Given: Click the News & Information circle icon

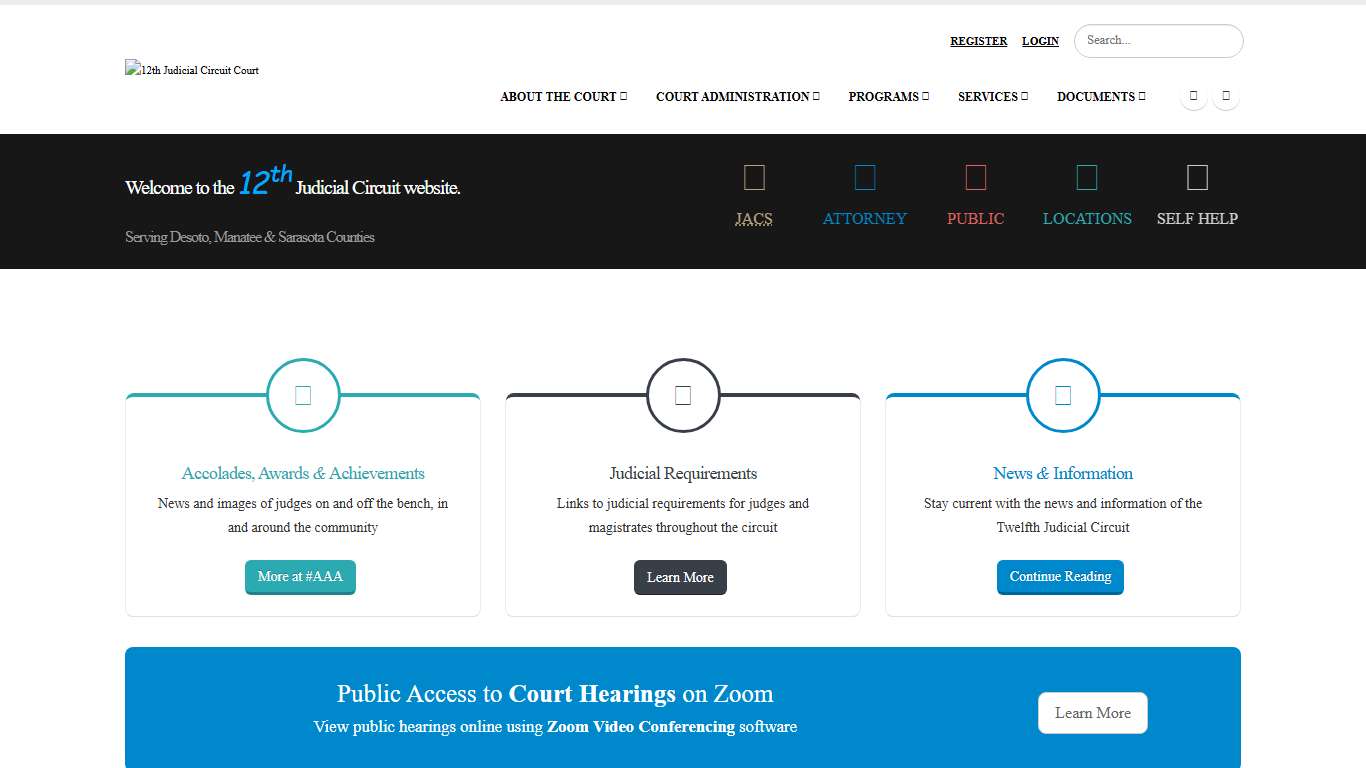Looking at the screenshot, I should click(1063, 395).
